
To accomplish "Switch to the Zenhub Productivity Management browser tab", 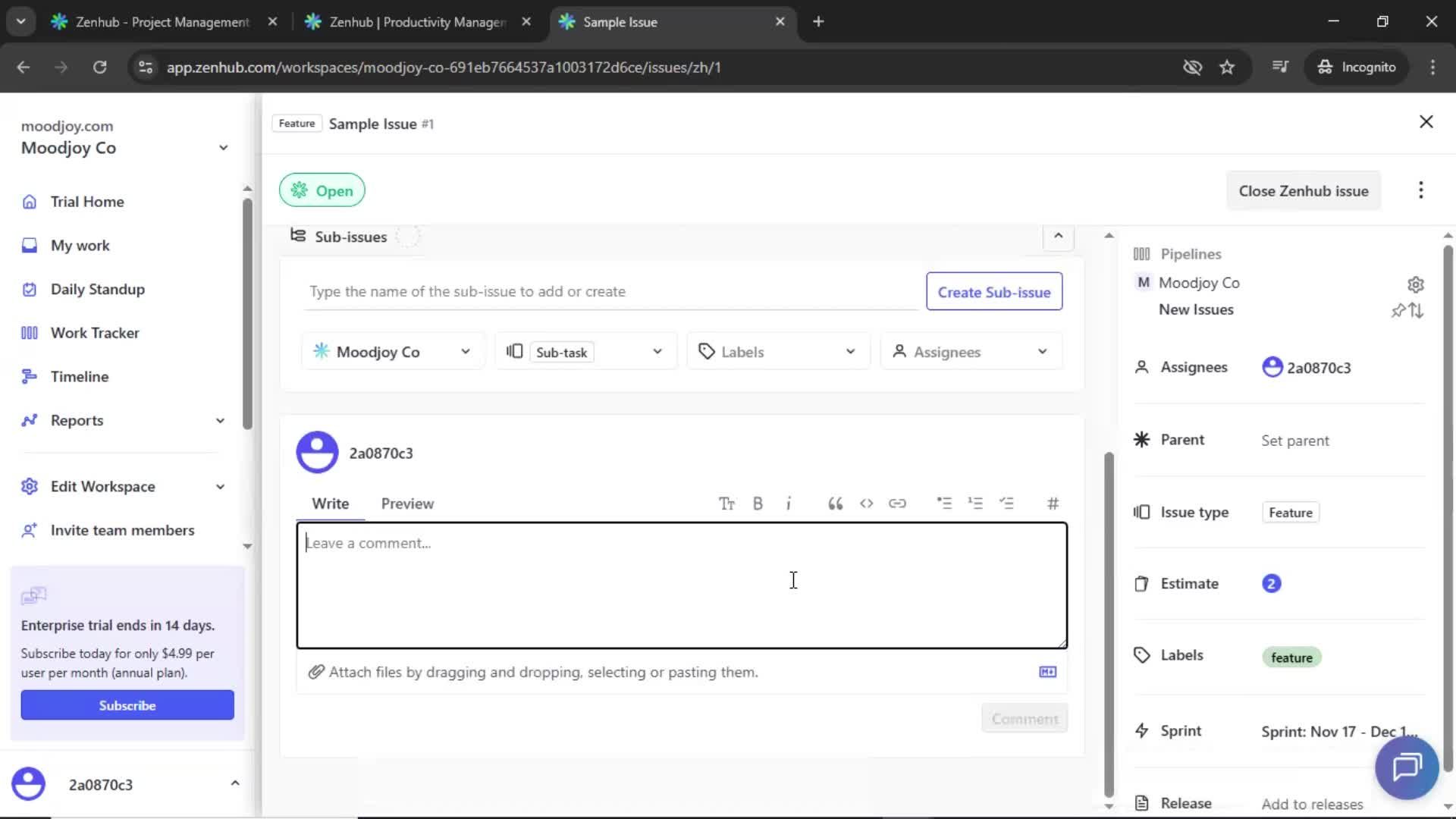I will coord(409,22).
